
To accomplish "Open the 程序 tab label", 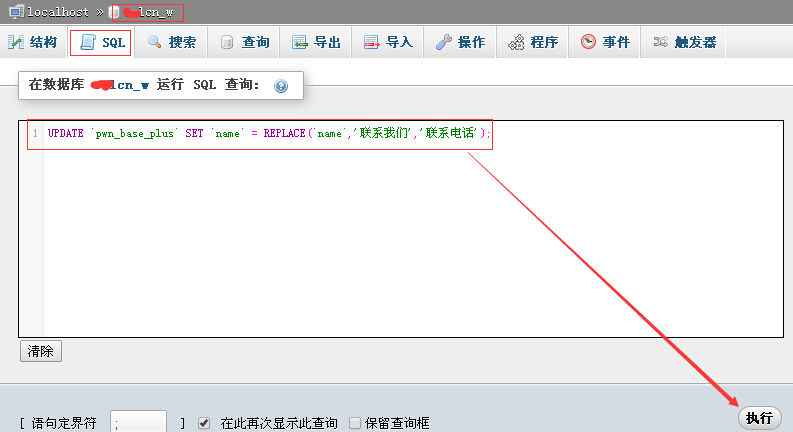I will pyautogui.click(x=544, y=42).
